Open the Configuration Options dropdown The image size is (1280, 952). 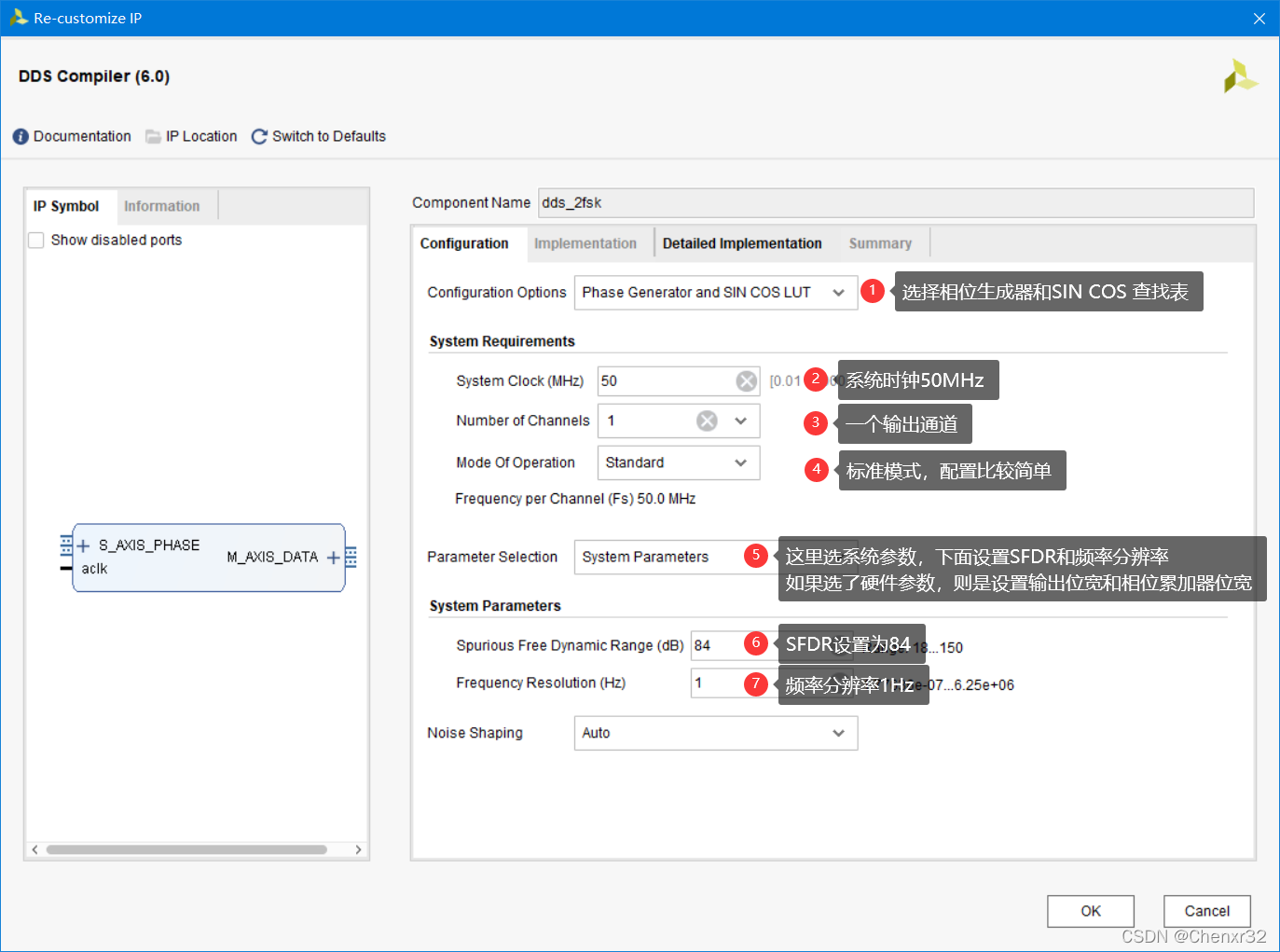pyautogui.click(x=716, y=293)
